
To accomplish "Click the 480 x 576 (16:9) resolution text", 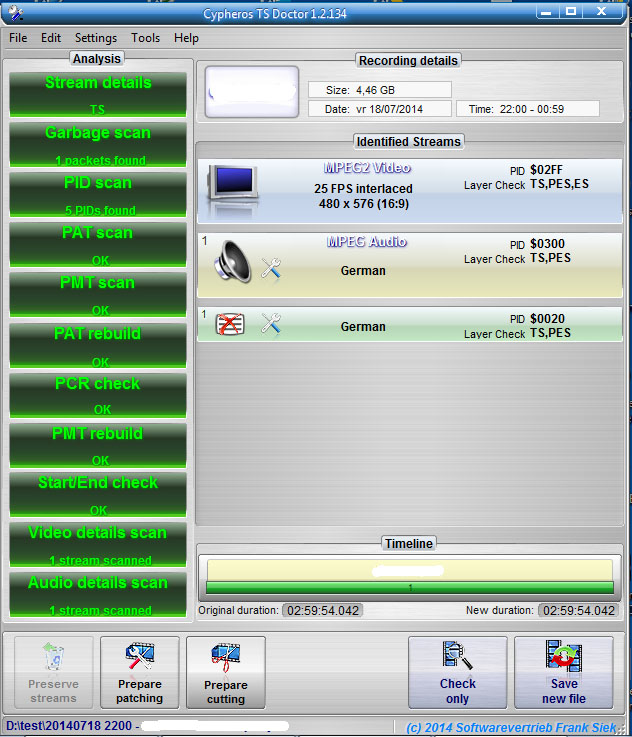I will 364,204.
